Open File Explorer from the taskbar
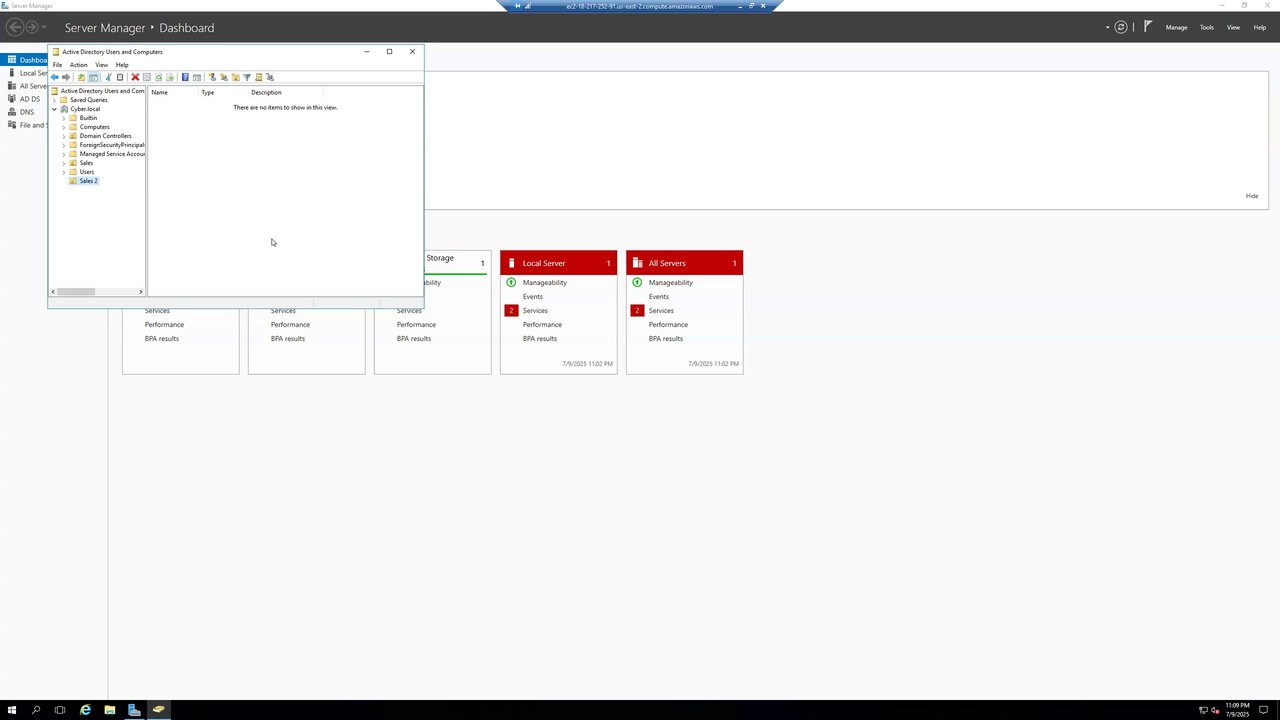Image resolution: width=1280 pixels, height=720 pixels. coord(109,710)
